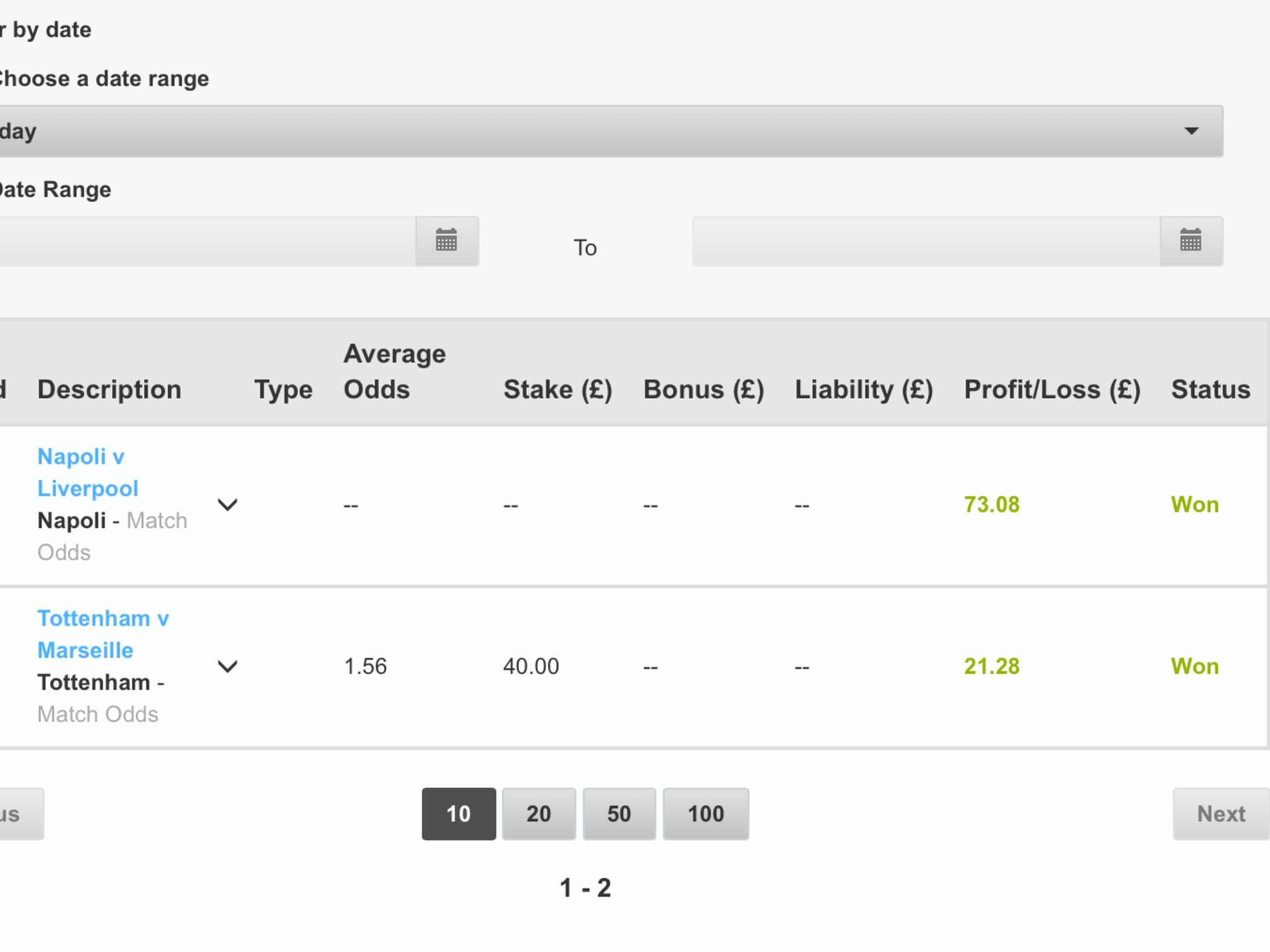Open the end date calendar picker
Viewport: 1270px width, 952px height.
[x=1191, y=241]
